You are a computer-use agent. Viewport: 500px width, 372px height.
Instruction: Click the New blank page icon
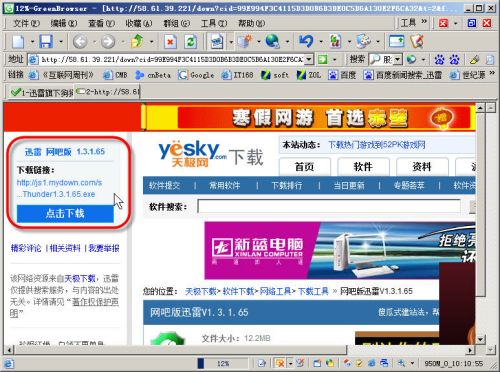(x=18, y=42)
